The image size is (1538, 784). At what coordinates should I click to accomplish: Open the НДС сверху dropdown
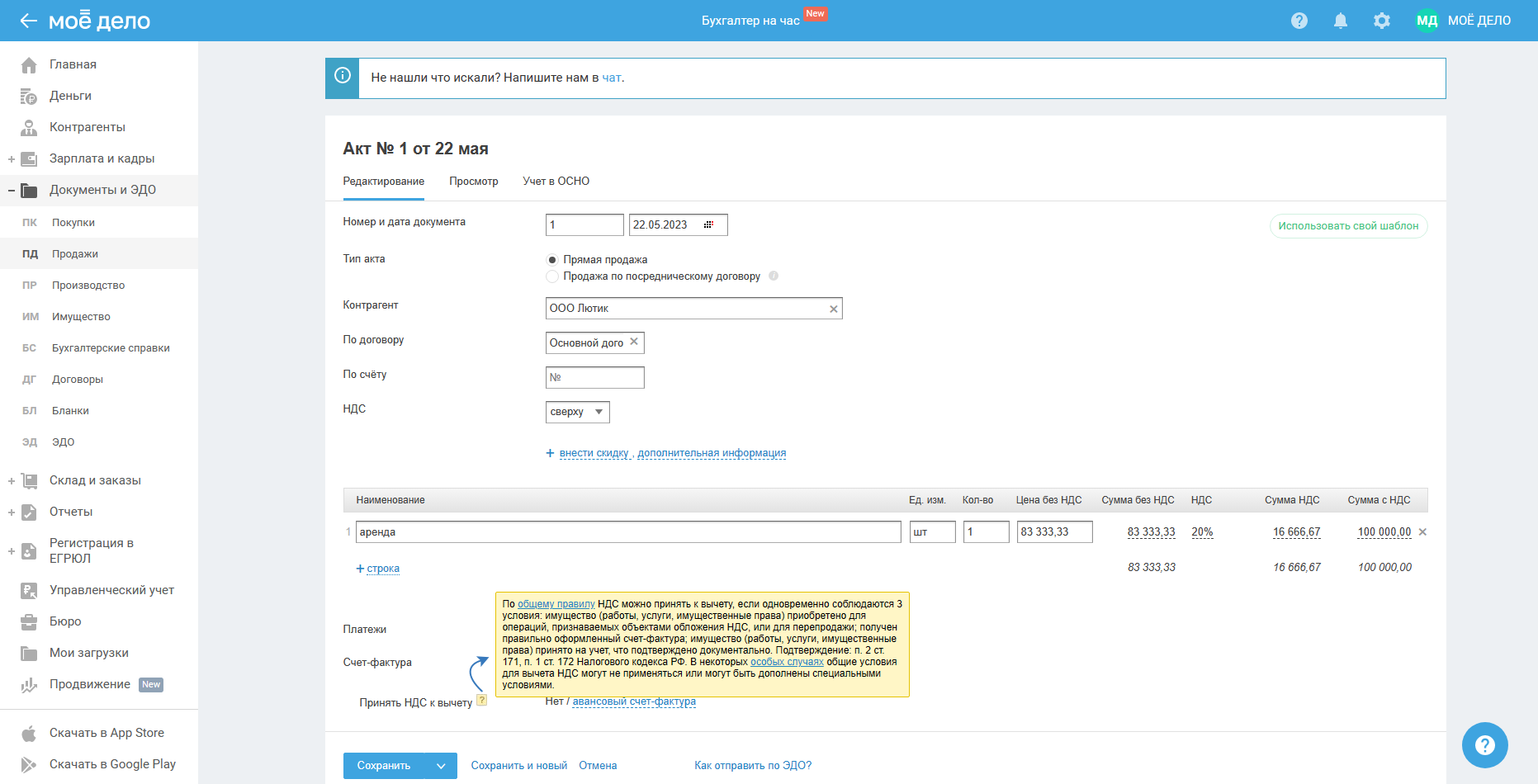coord(578,412)
